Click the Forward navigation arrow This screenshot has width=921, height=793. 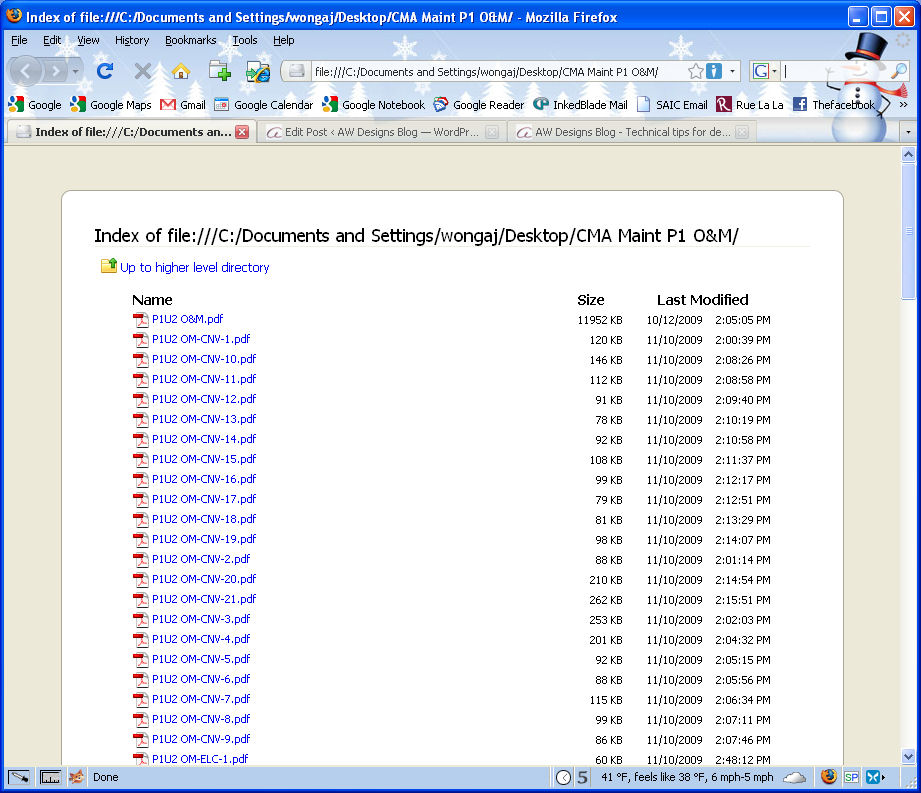point(55,72)
